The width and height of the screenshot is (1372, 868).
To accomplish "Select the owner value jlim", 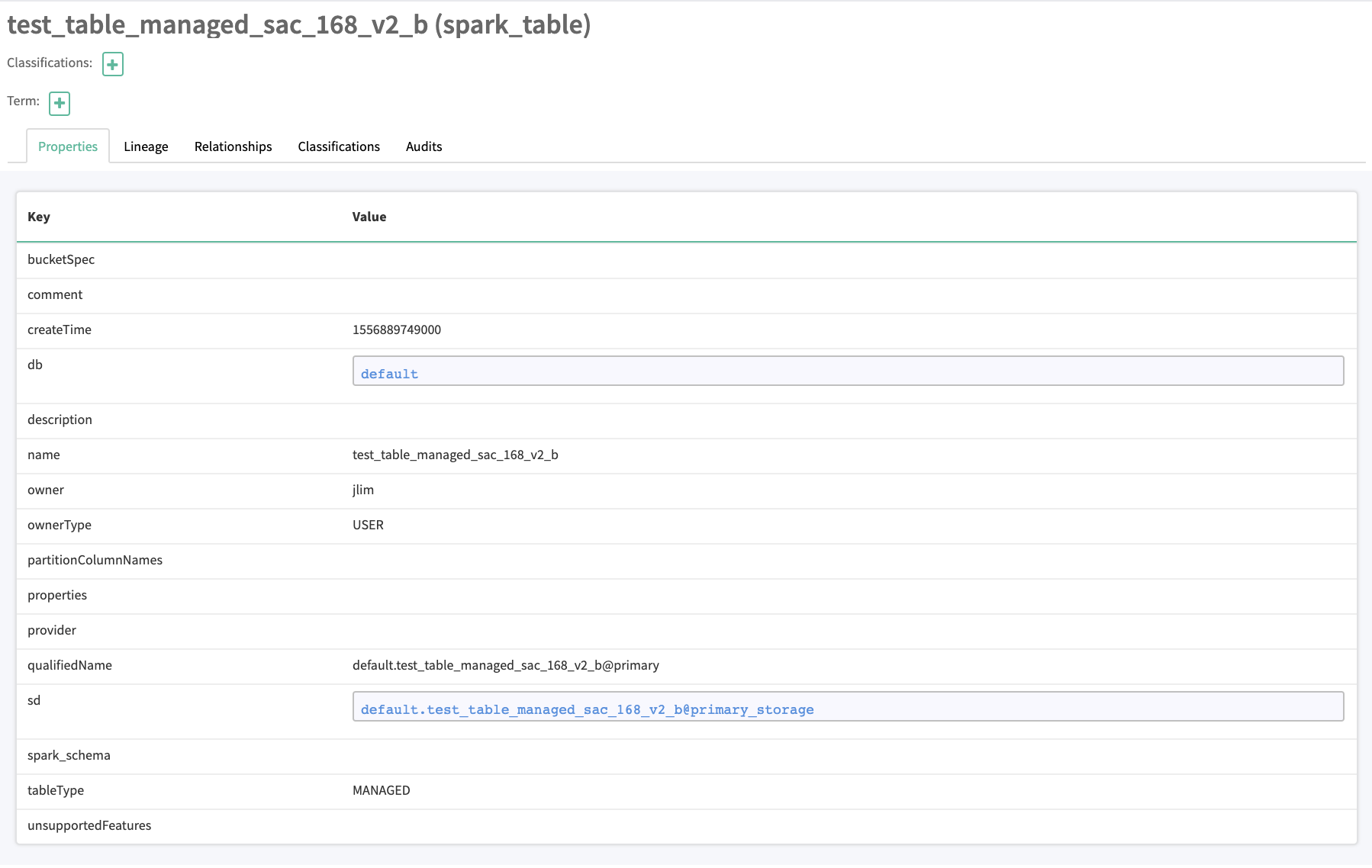I will [x=363, y=490].
